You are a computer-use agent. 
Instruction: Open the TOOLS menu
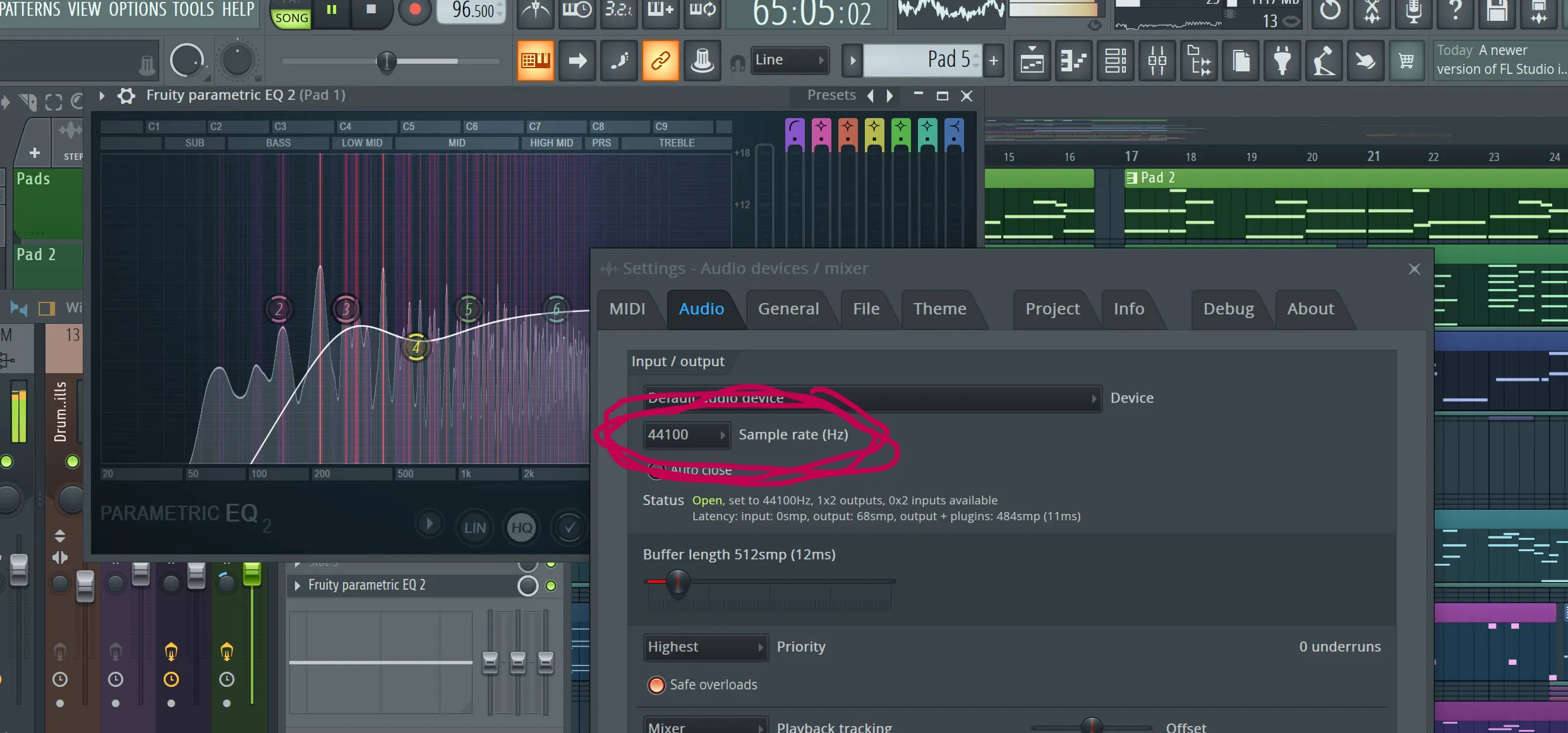tap(193, 9)
